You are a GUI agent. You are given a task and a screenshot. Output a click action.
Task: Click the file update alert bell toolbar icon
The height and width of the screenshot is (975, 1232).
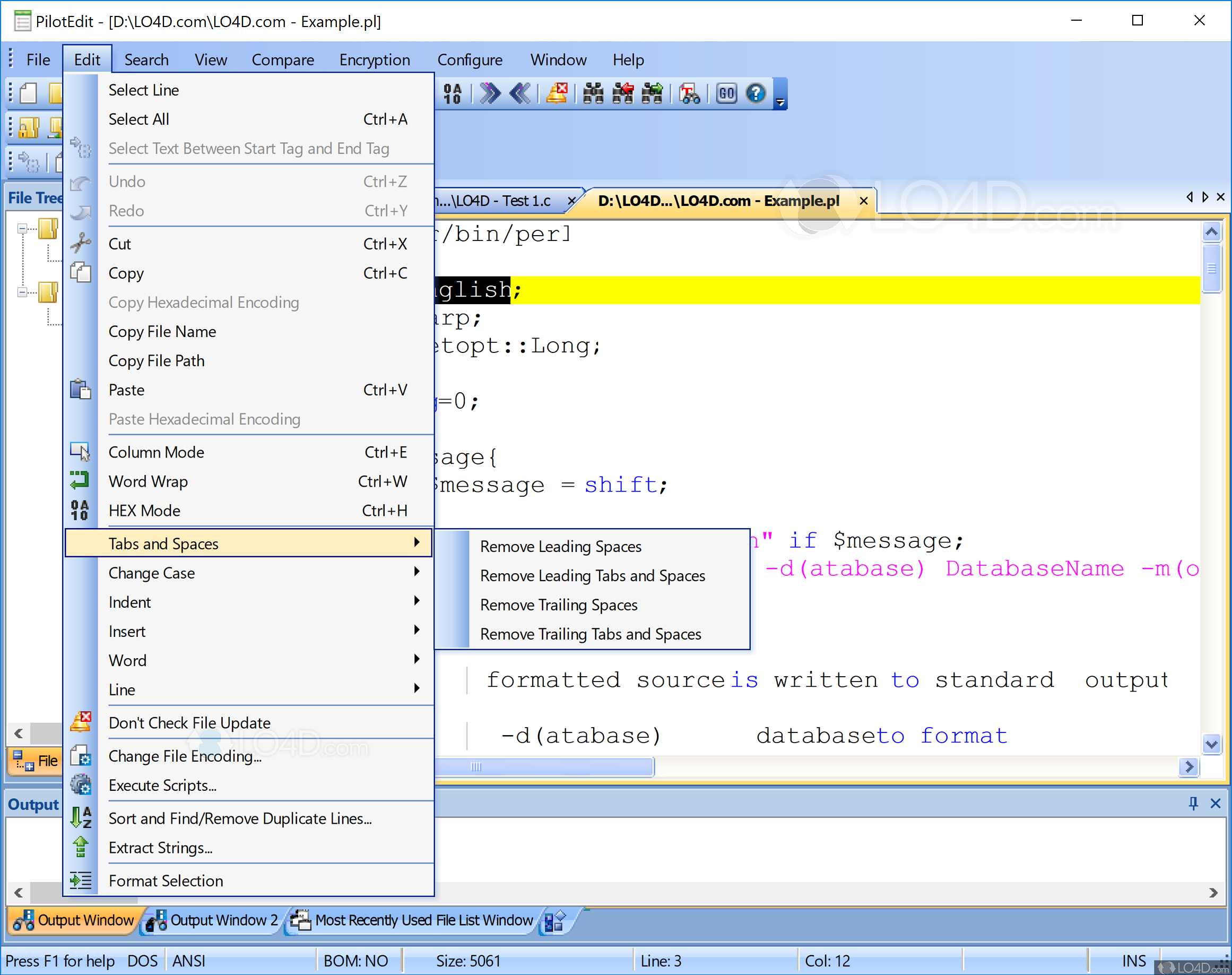[x=557, y=93]
